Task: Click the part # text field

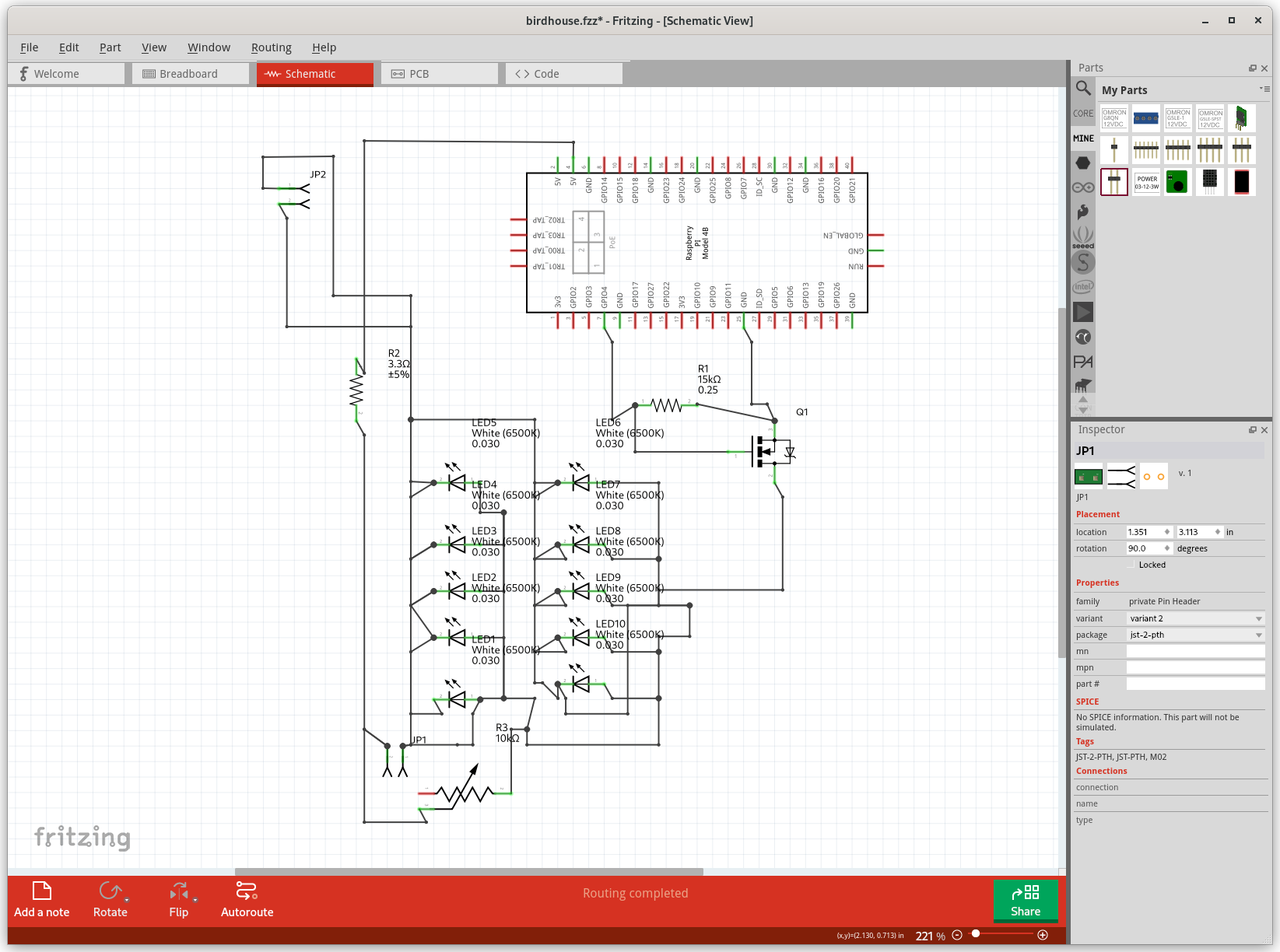Action: (1196, 684)
